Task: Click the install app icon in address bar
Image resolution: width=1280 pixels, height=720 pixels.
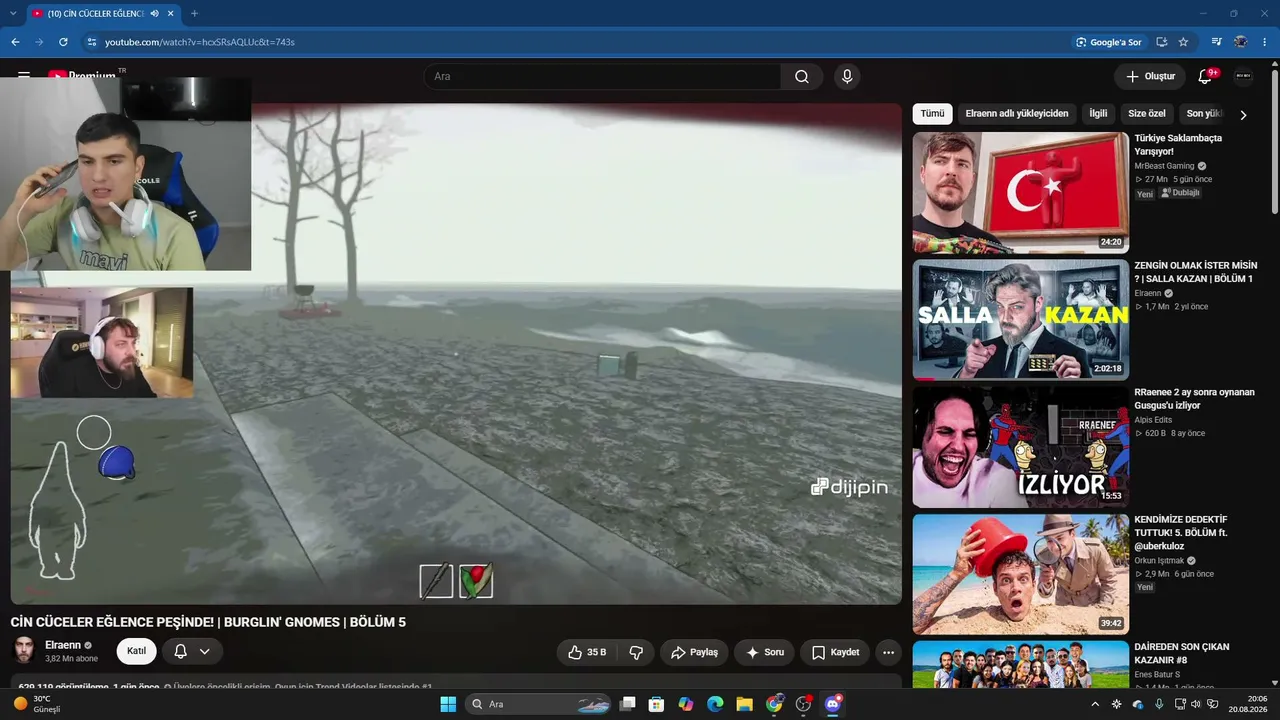Action: tap(1162, 42)
